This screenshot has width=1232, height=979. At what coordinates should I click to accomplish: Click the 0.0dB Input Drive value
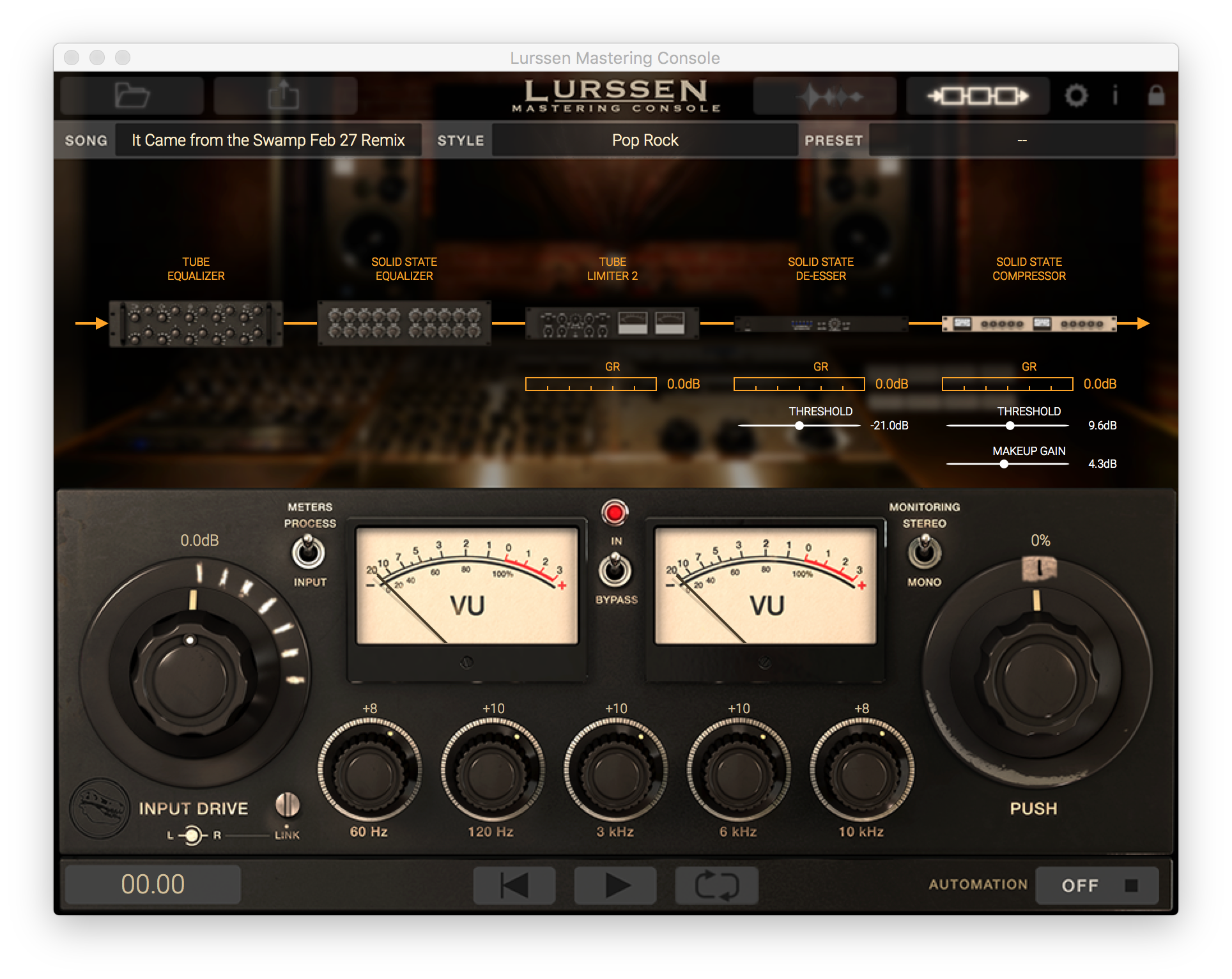click(199, 541)
